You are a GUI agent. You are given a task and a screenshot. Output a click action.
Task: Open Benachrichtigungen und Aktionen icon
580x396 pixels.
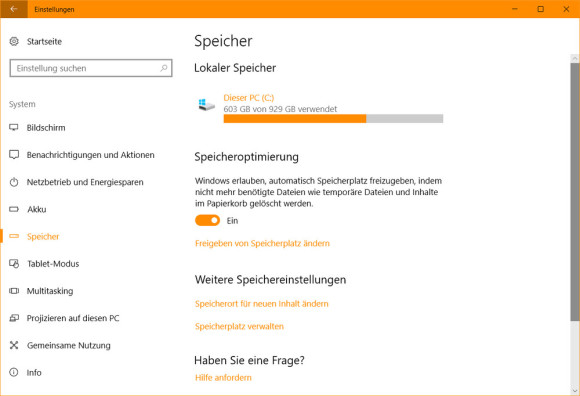[x=14, y=155]
